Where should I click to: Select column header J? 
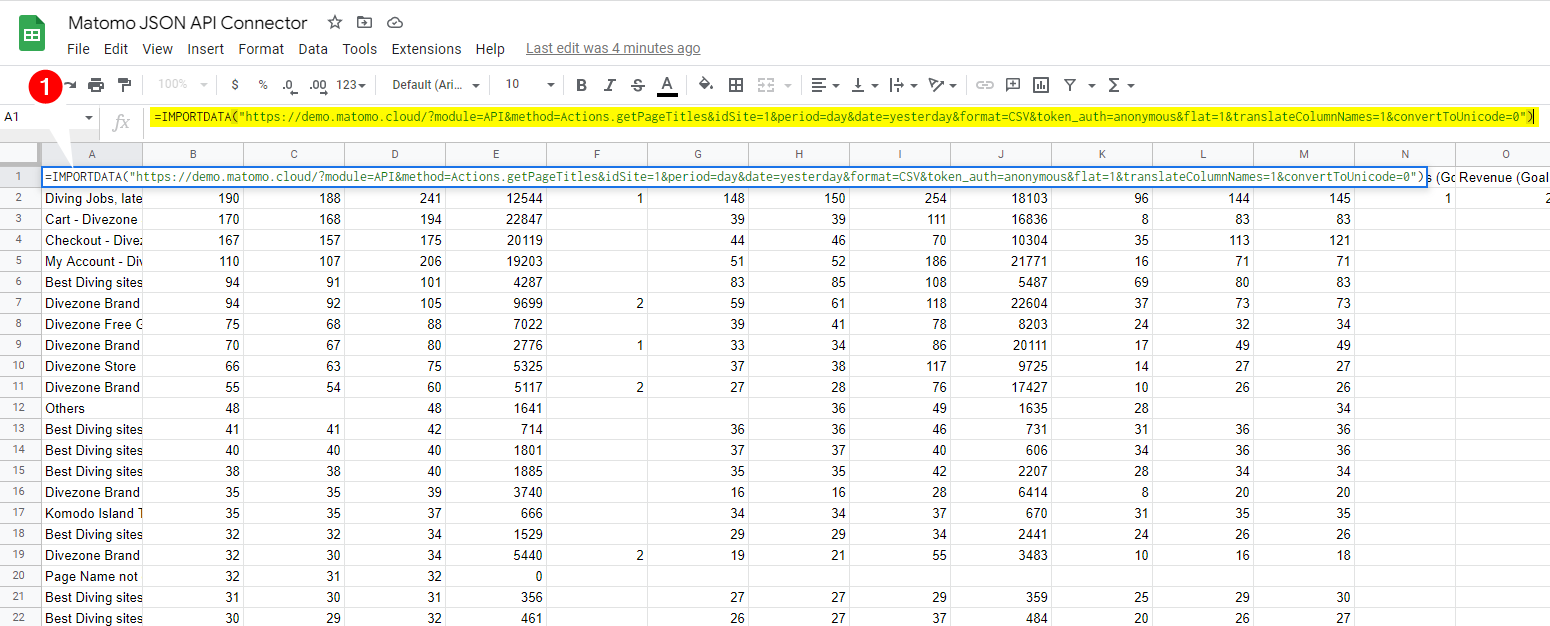point(1001,153)
